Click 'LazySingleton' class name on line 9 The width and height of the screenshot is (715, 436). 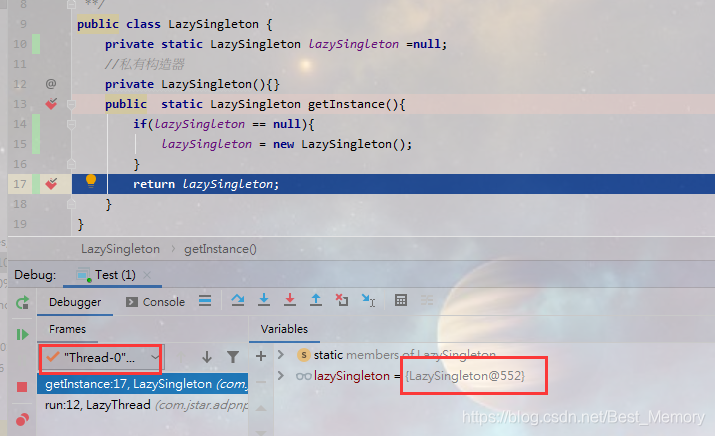(x=213, y=24)
